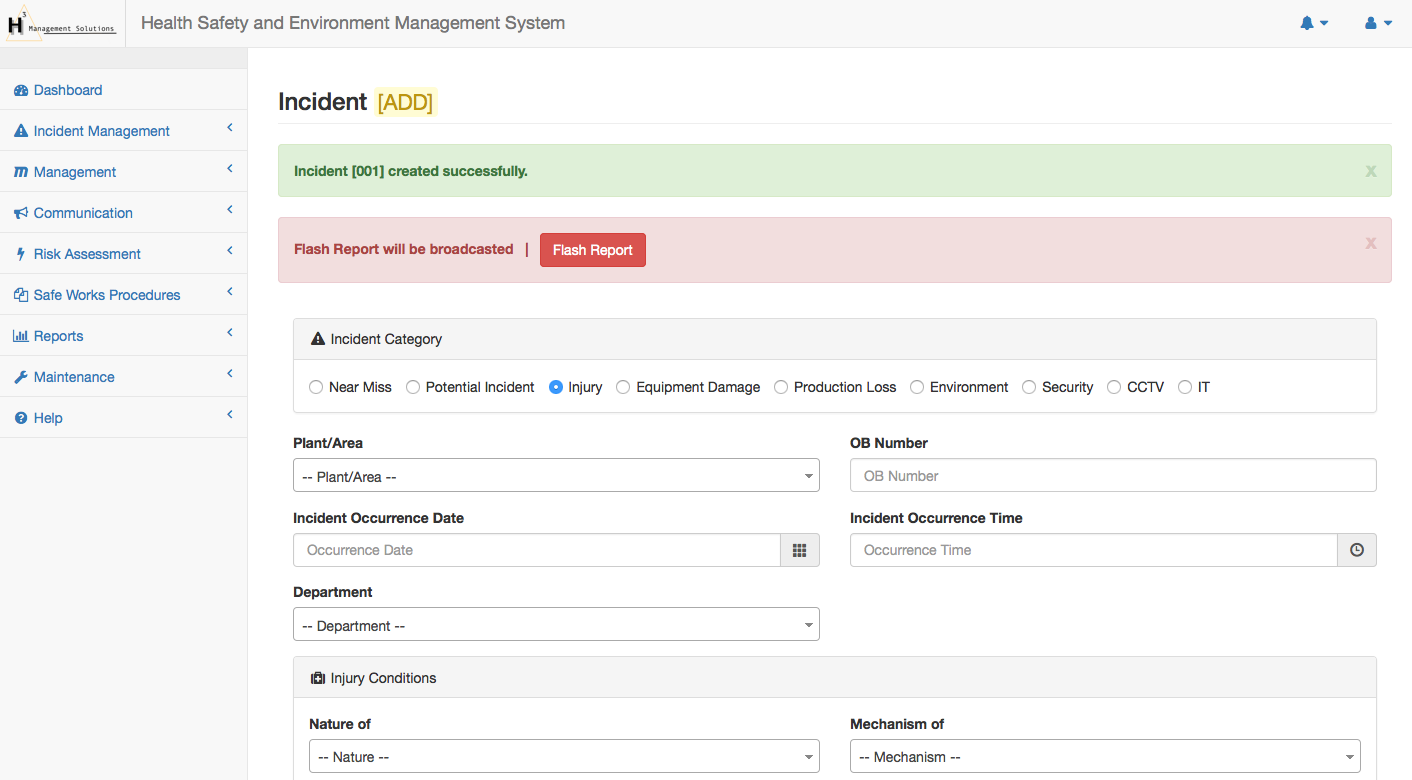Expand the Risk Assessment sidebar menu
This screenshot has height=780, width=1412.
[88, 254]
